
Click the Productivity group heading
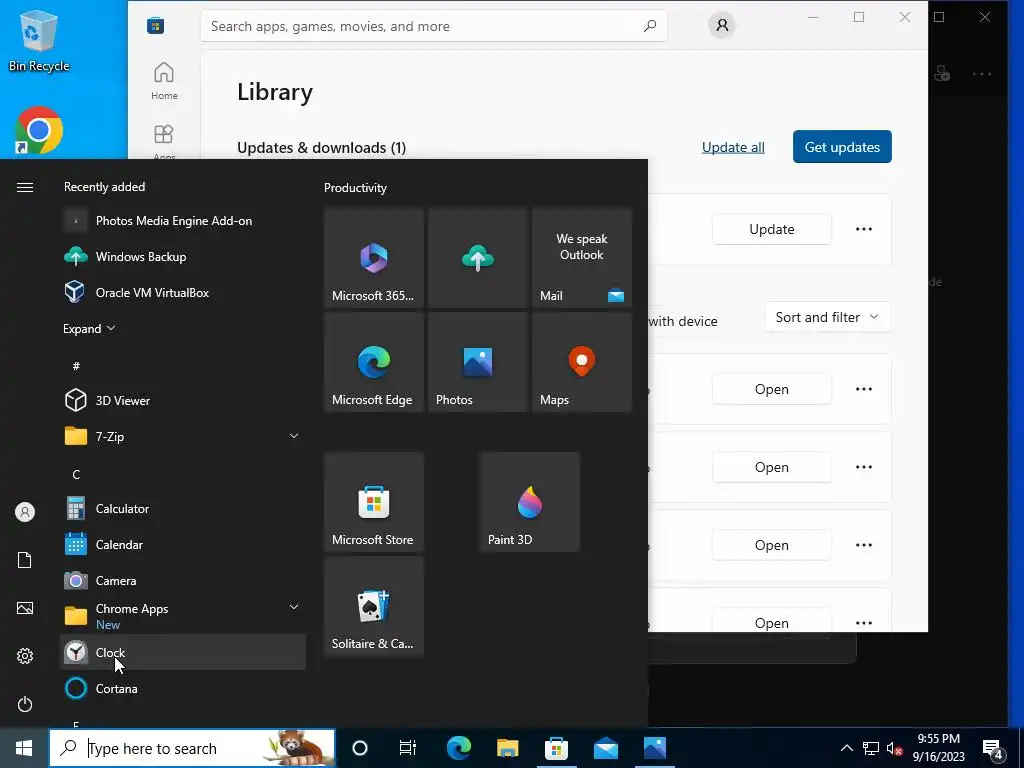coord(355,187)
